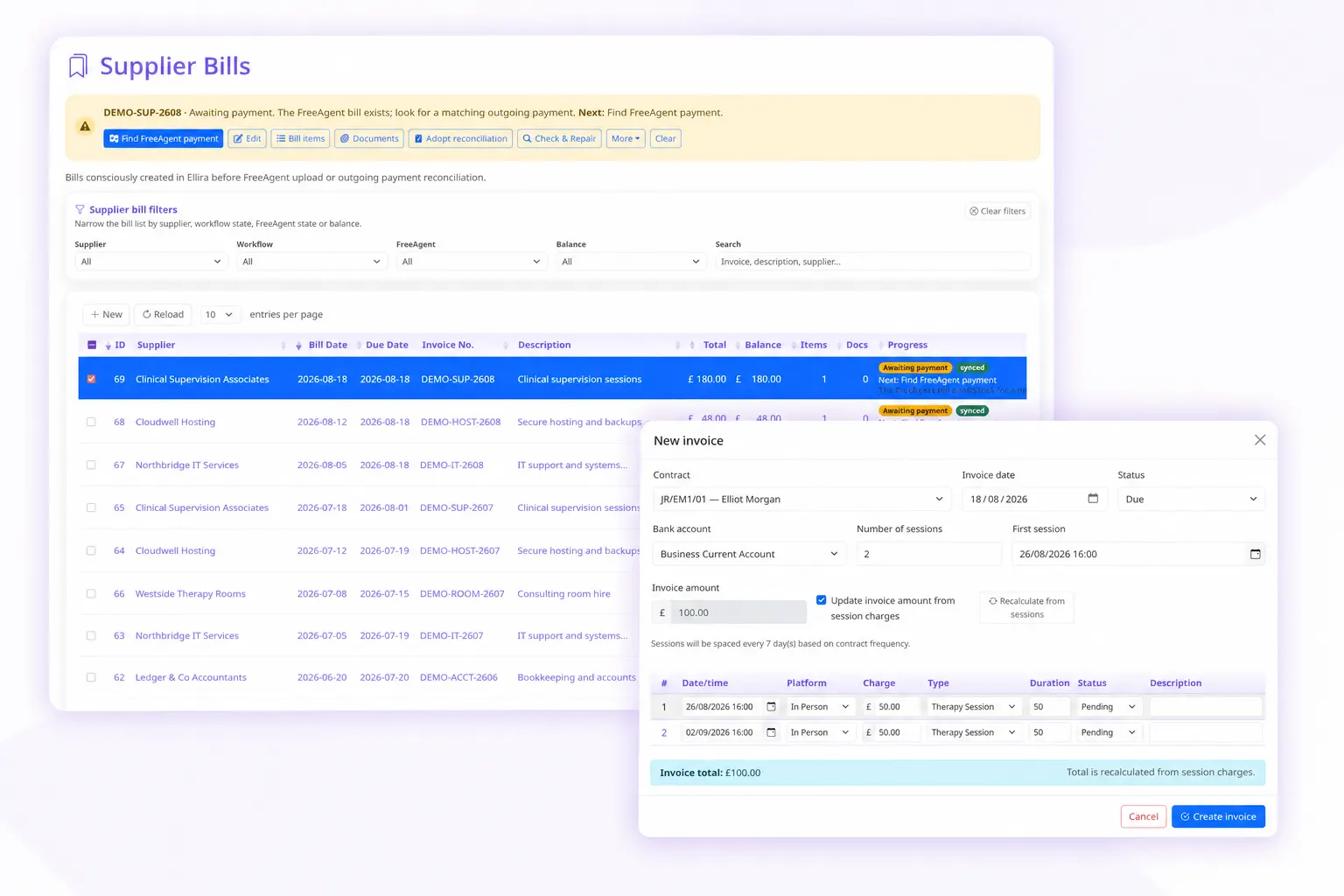The height and width of the screenshot is (896, 1344).
Task: Toggle the select-all header checkbox
Action: coord(92,345)
